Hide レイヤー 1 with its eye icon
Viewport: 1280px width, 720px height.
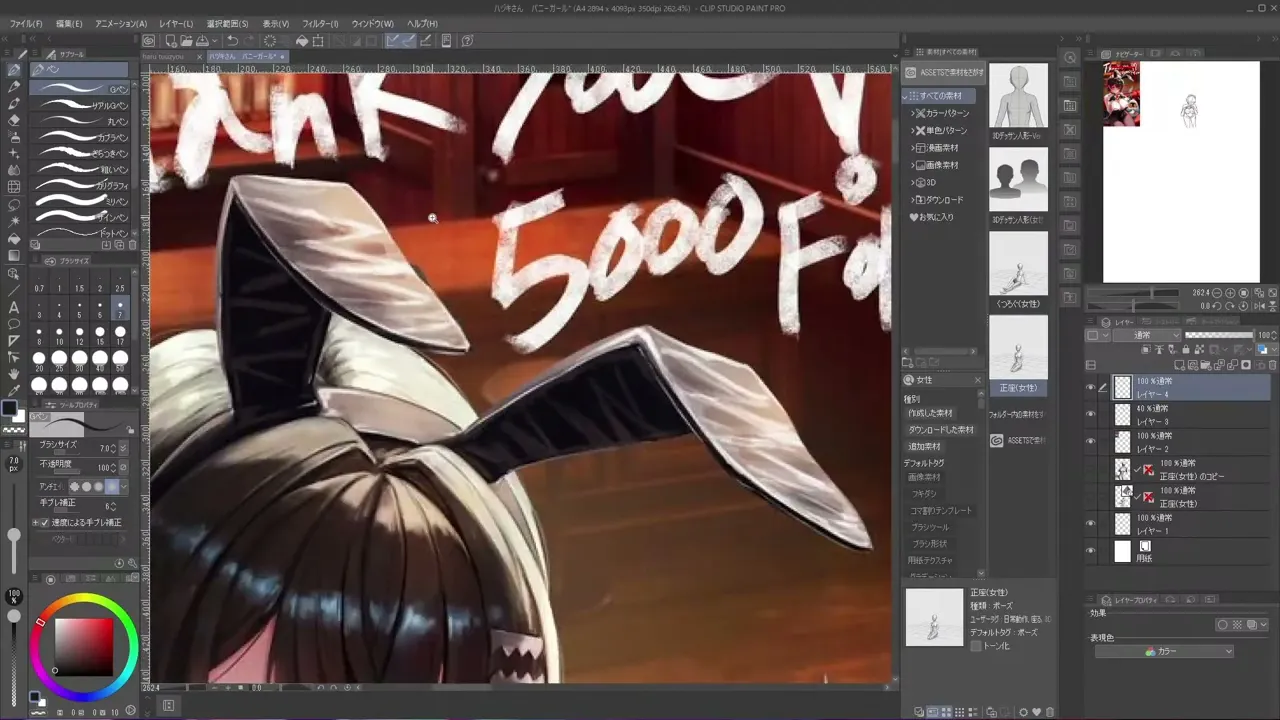point(1090,523)
